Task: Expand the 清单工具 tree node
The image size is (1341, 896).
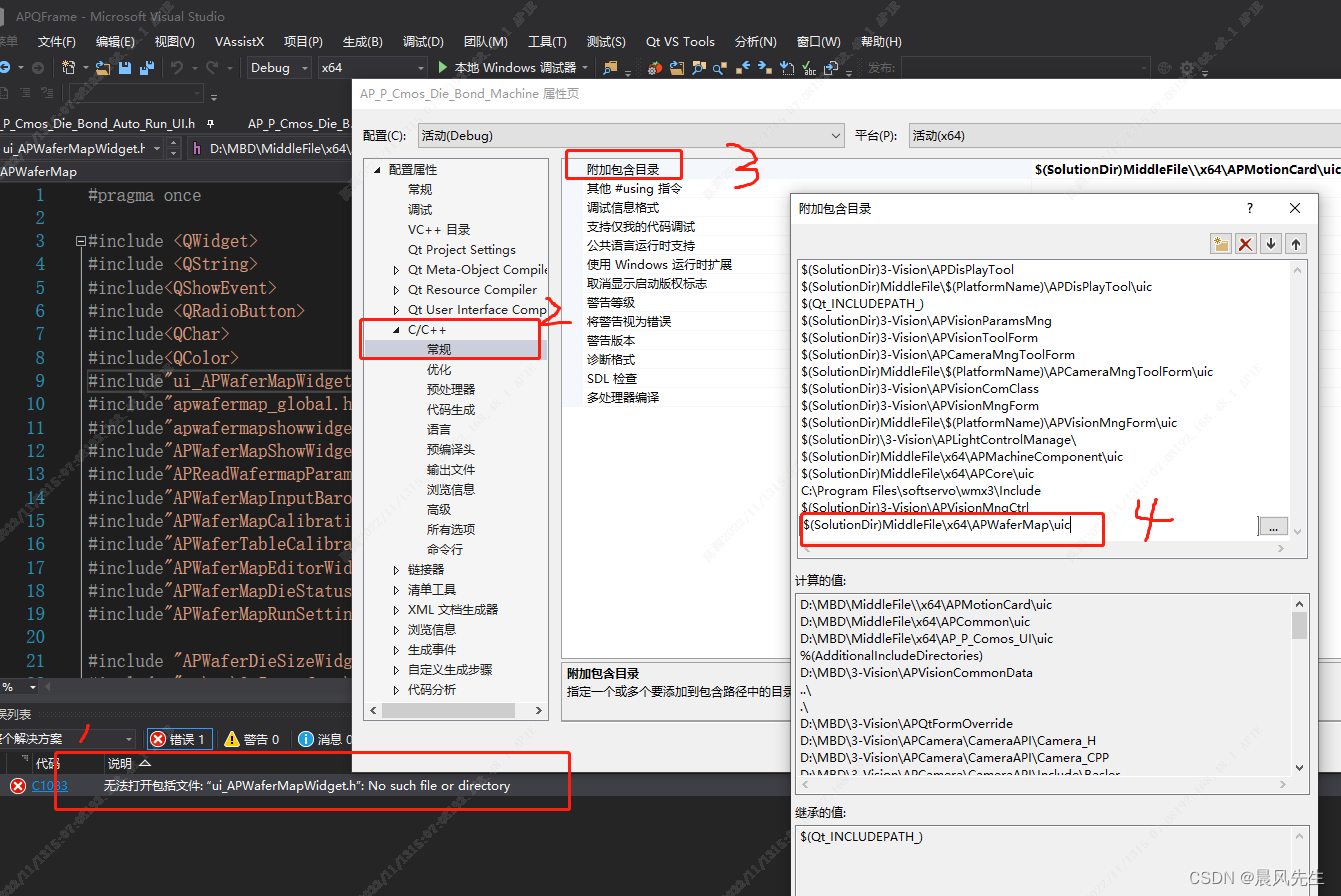Action: [396, 589]
